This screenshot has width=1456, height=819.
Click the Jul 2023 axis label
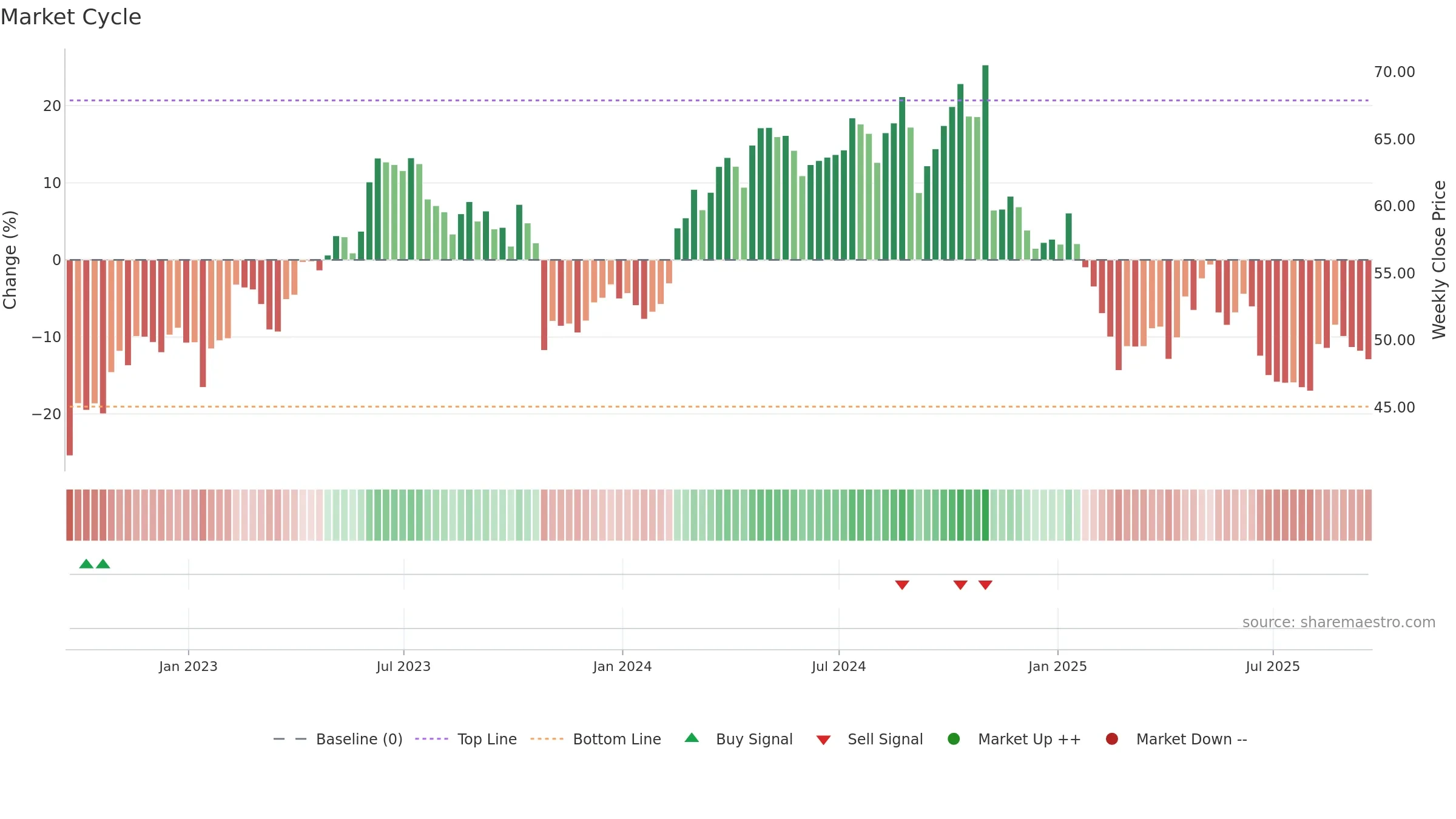pyautogui.click(x=403, y=666)
